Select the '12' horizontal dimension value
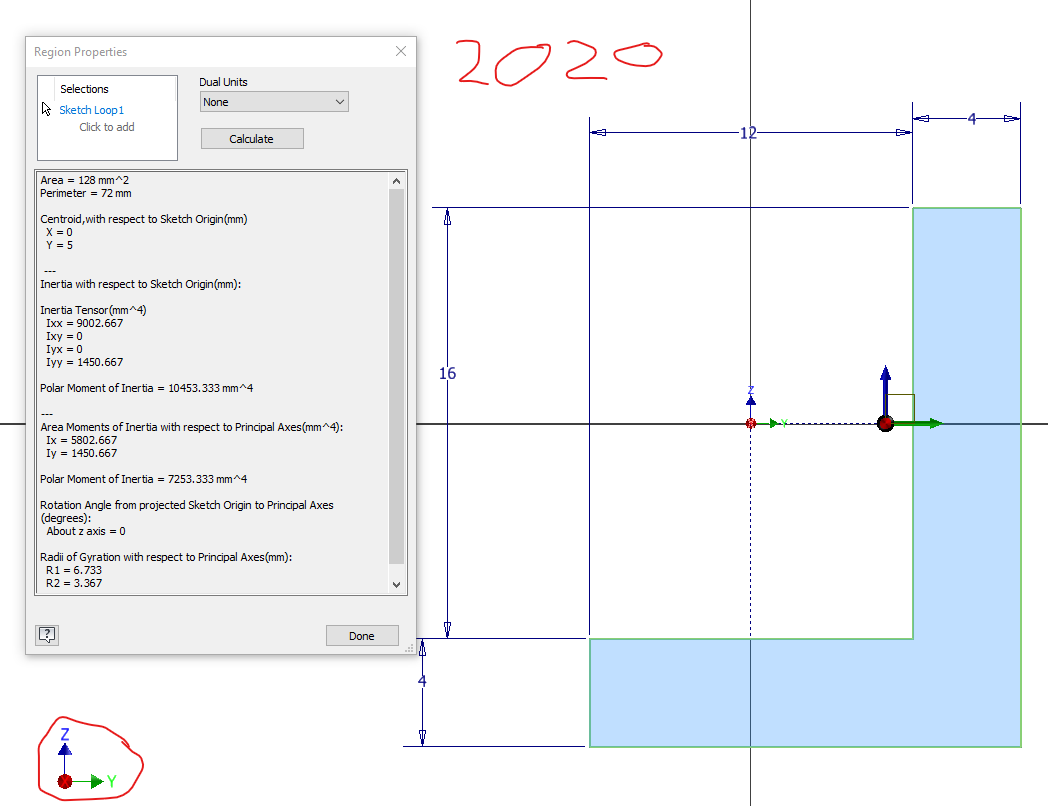1048x806 pixels. (748, 132)
